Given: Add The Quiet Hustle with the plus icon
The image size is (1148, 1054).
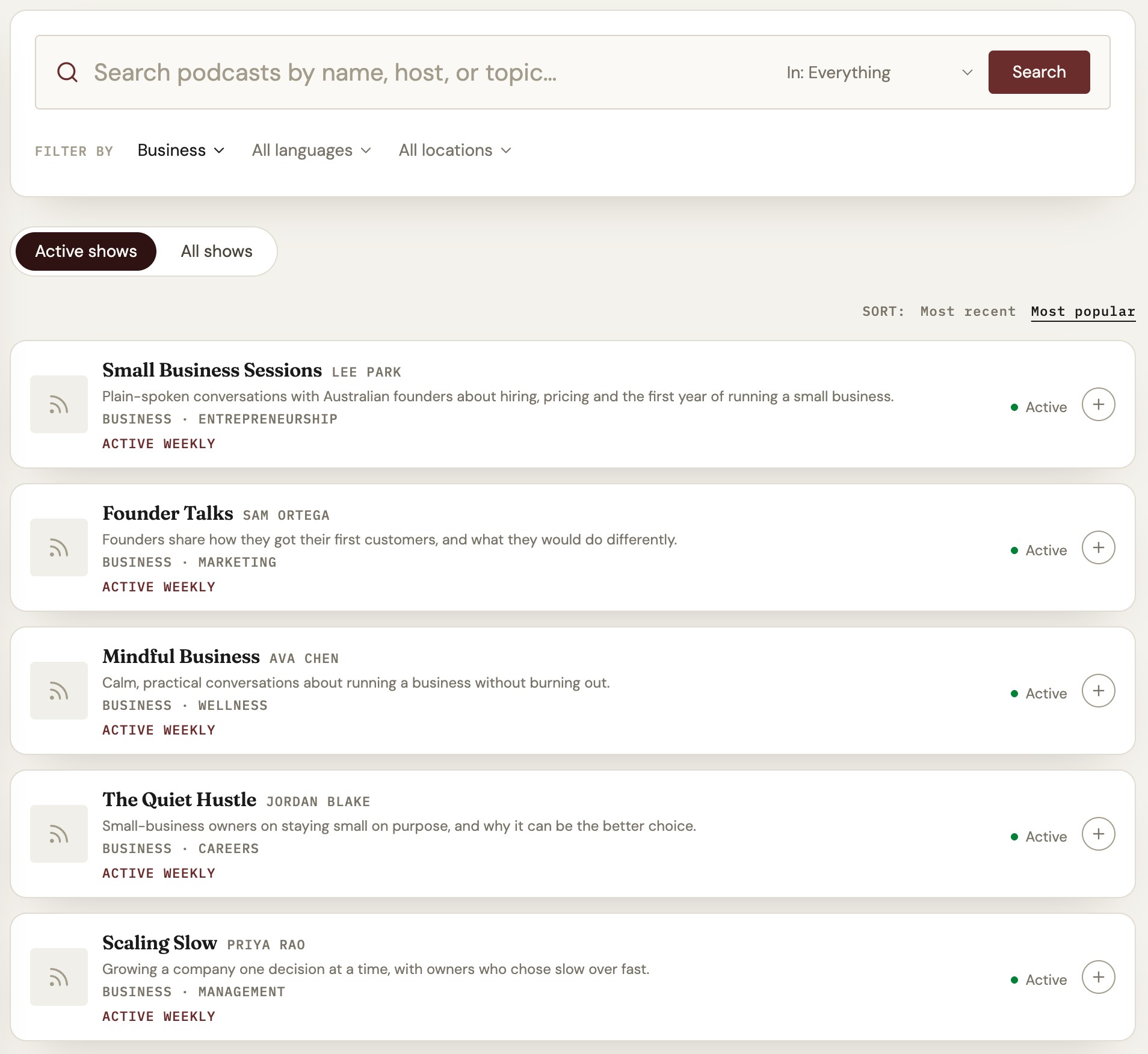Looking at the screenshot, I should pos(1098,834).
